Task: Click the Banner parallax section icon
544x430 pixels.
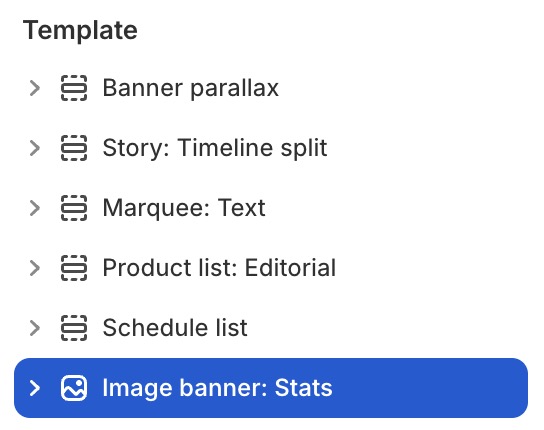Action: pos(74,88)
